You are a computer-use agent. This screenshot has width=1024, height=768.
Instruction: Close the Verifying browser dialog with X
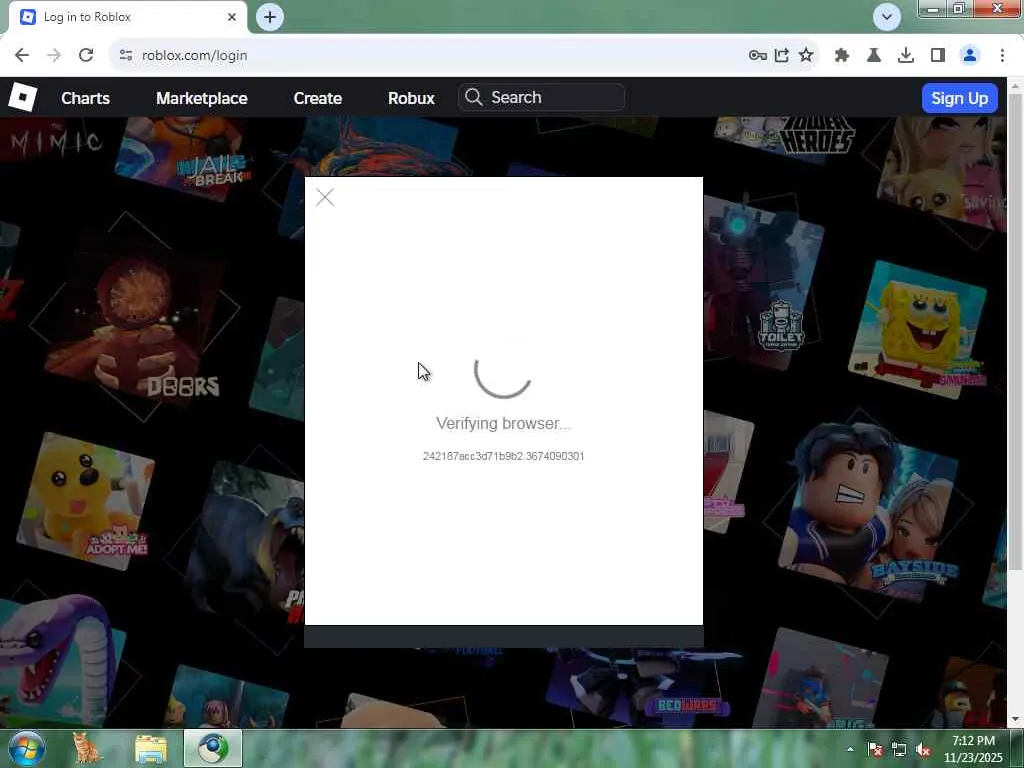(325, 197)
